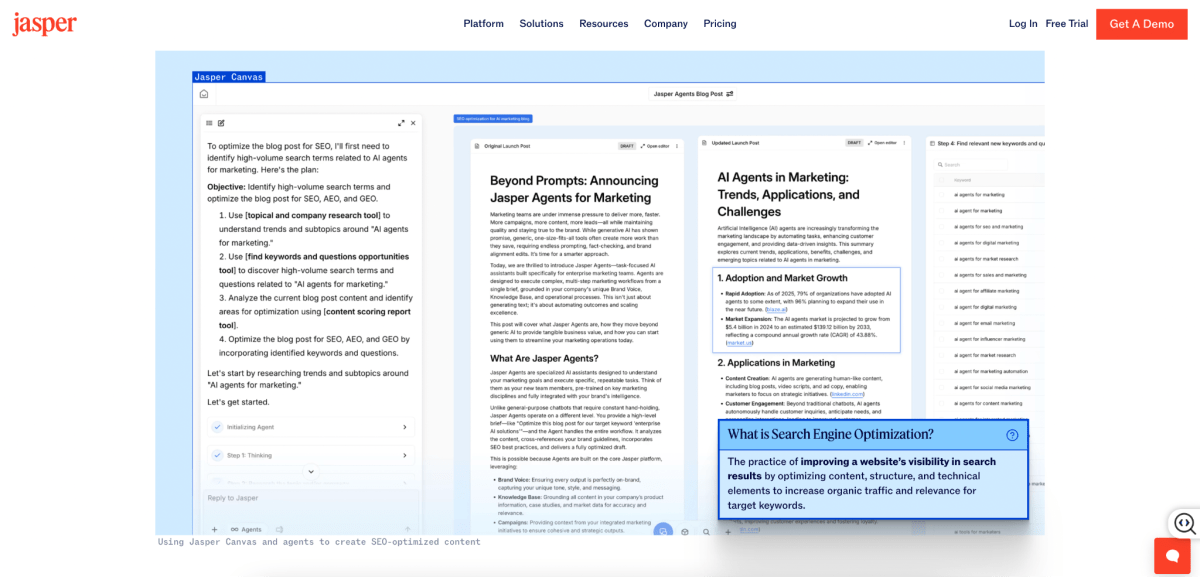Check the 'ai agent for marketing automation' row
This screenshot has width=1200, height=577.
(x=941, y=371)
